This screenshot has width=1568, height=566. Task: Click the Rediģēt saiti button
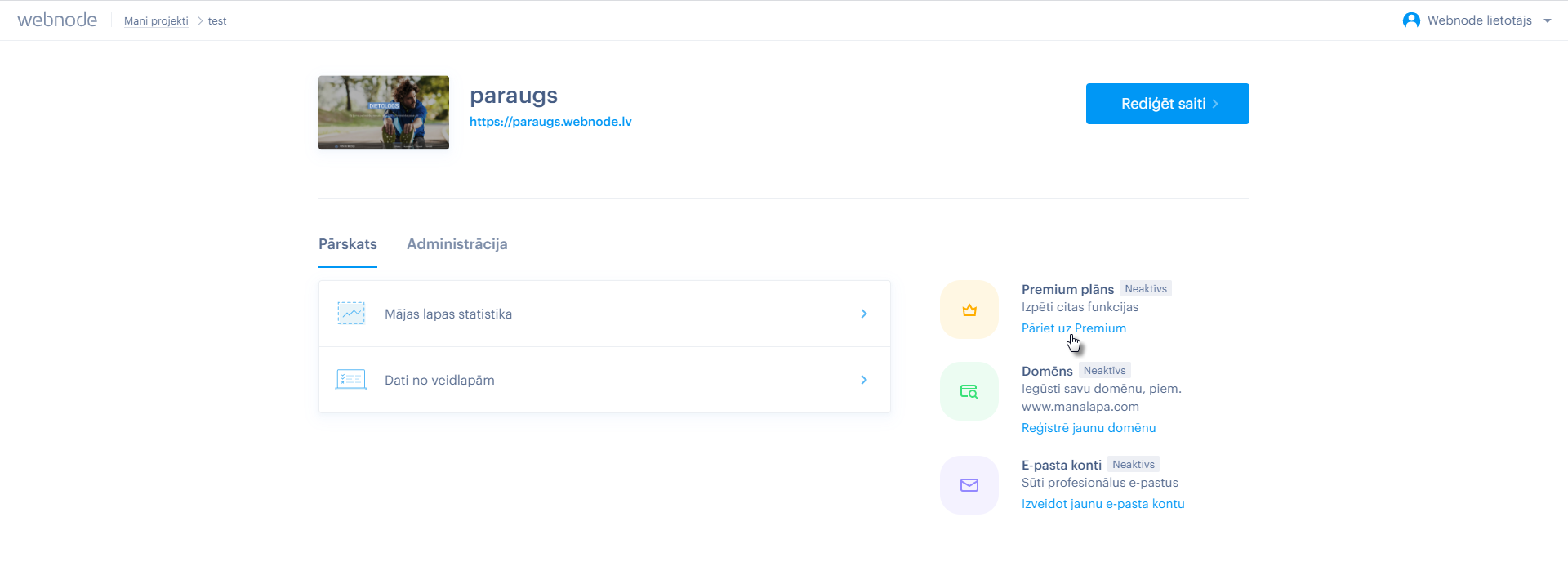[1168, 104]
